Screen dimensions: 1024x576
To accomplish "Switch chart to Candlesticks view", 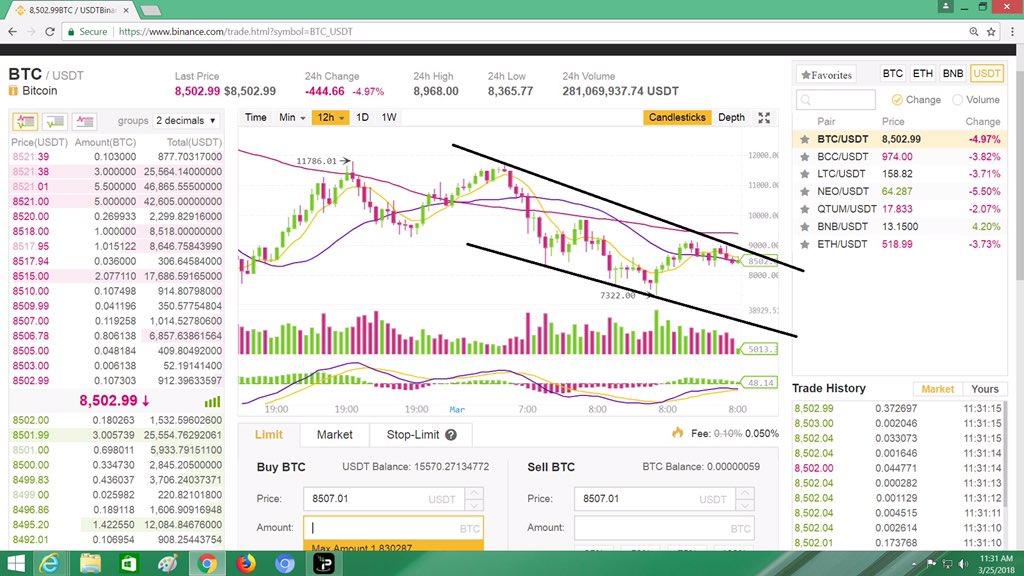I will pos(677,118).
